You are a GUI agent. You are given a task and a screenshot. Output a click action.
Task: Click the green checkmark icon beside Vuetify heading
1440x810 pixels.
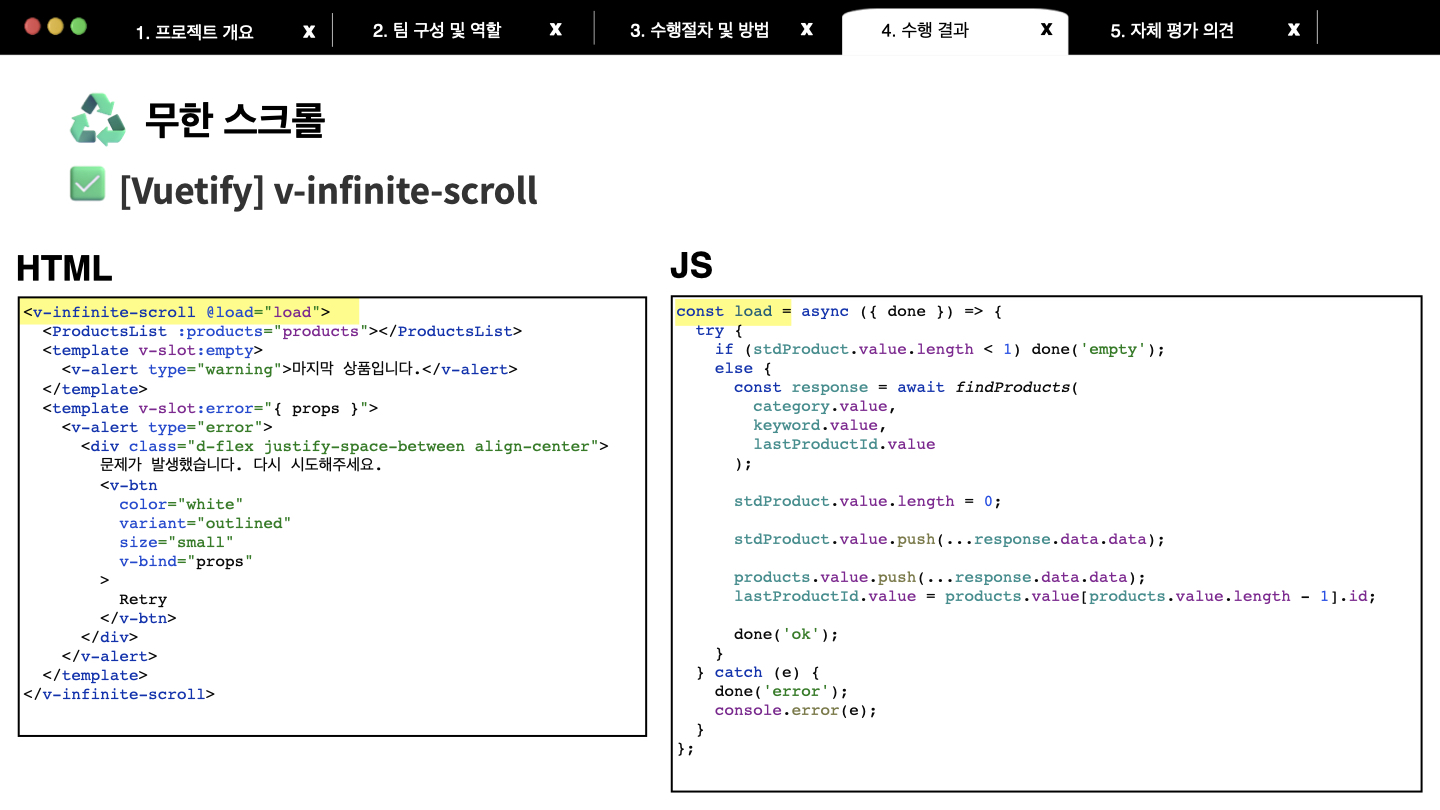[x=88, y=183]
